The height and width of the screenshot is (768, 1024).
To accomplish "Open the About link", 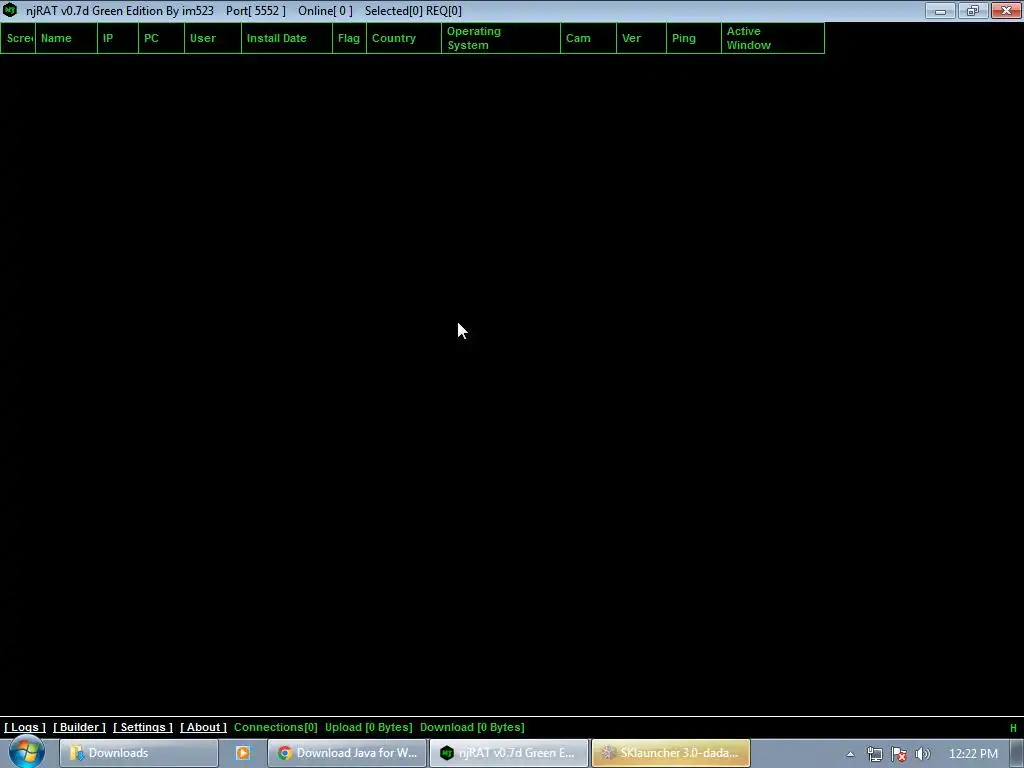I will click(x=203, y=727).
